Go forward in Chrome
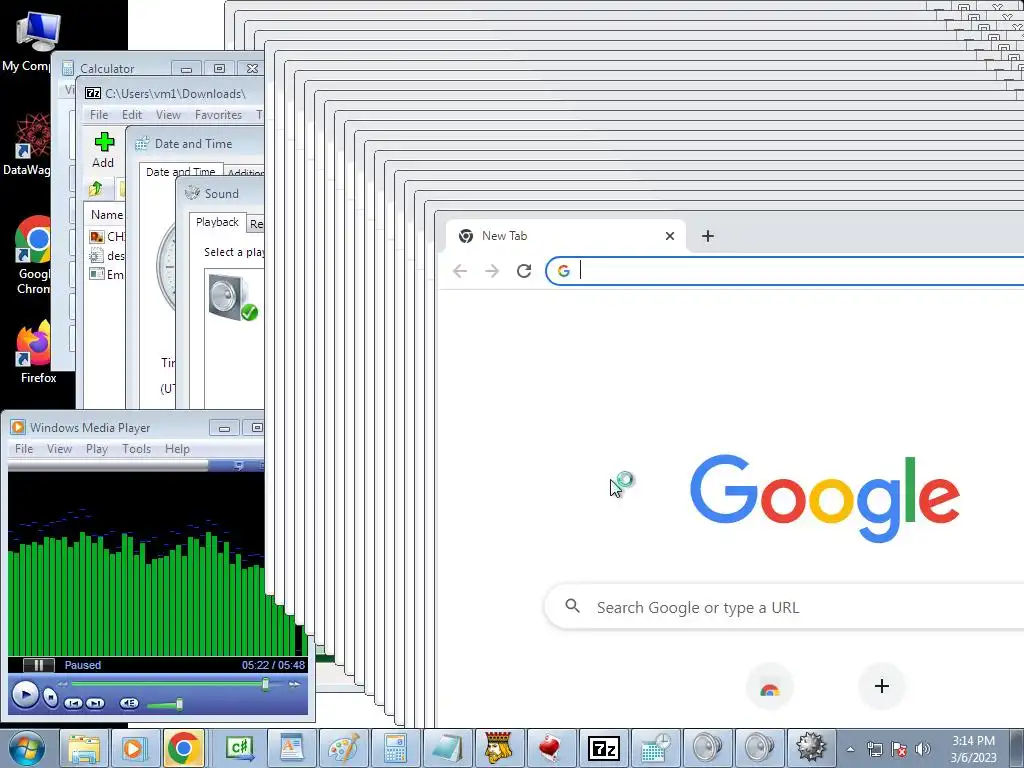1024x768 pixels. pyautogui.click(x=492, y=271)
